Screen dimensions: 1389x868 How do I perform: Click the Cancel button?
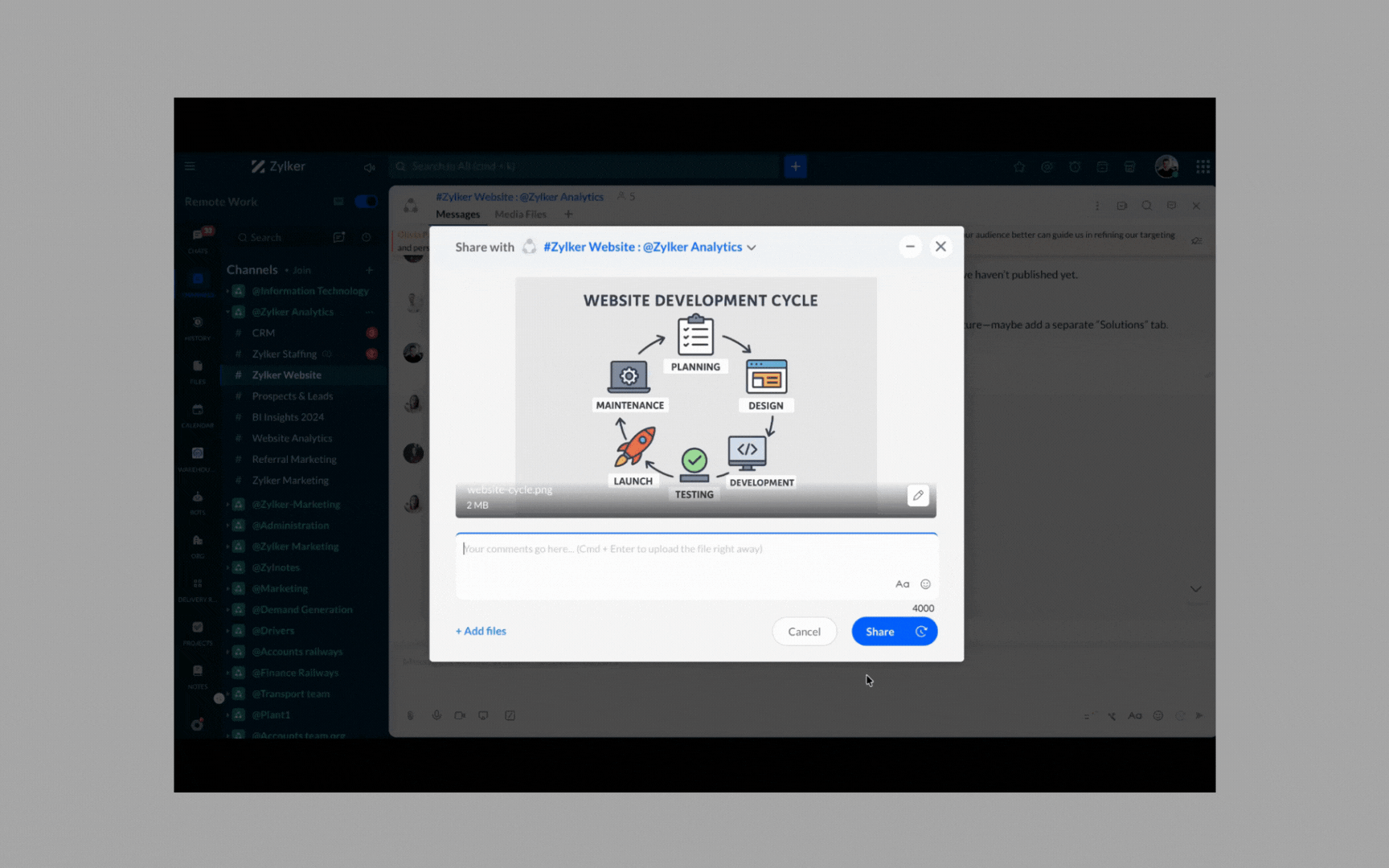[804, 632]
